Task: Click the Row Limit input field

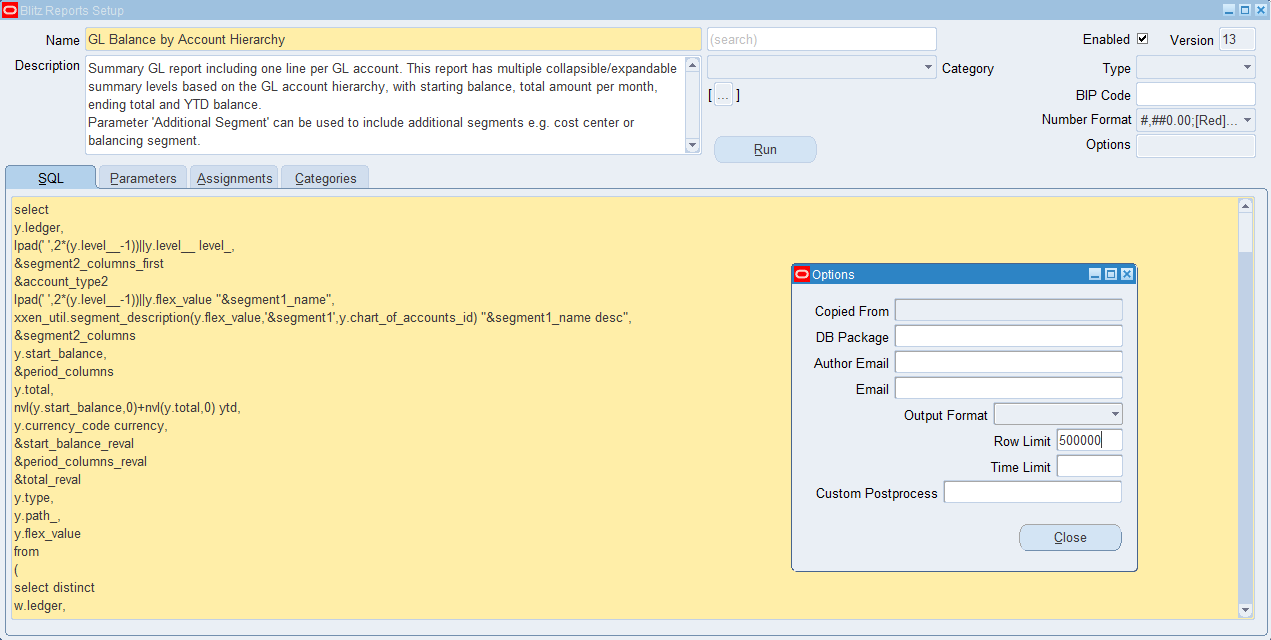Action: point(1089,440)
